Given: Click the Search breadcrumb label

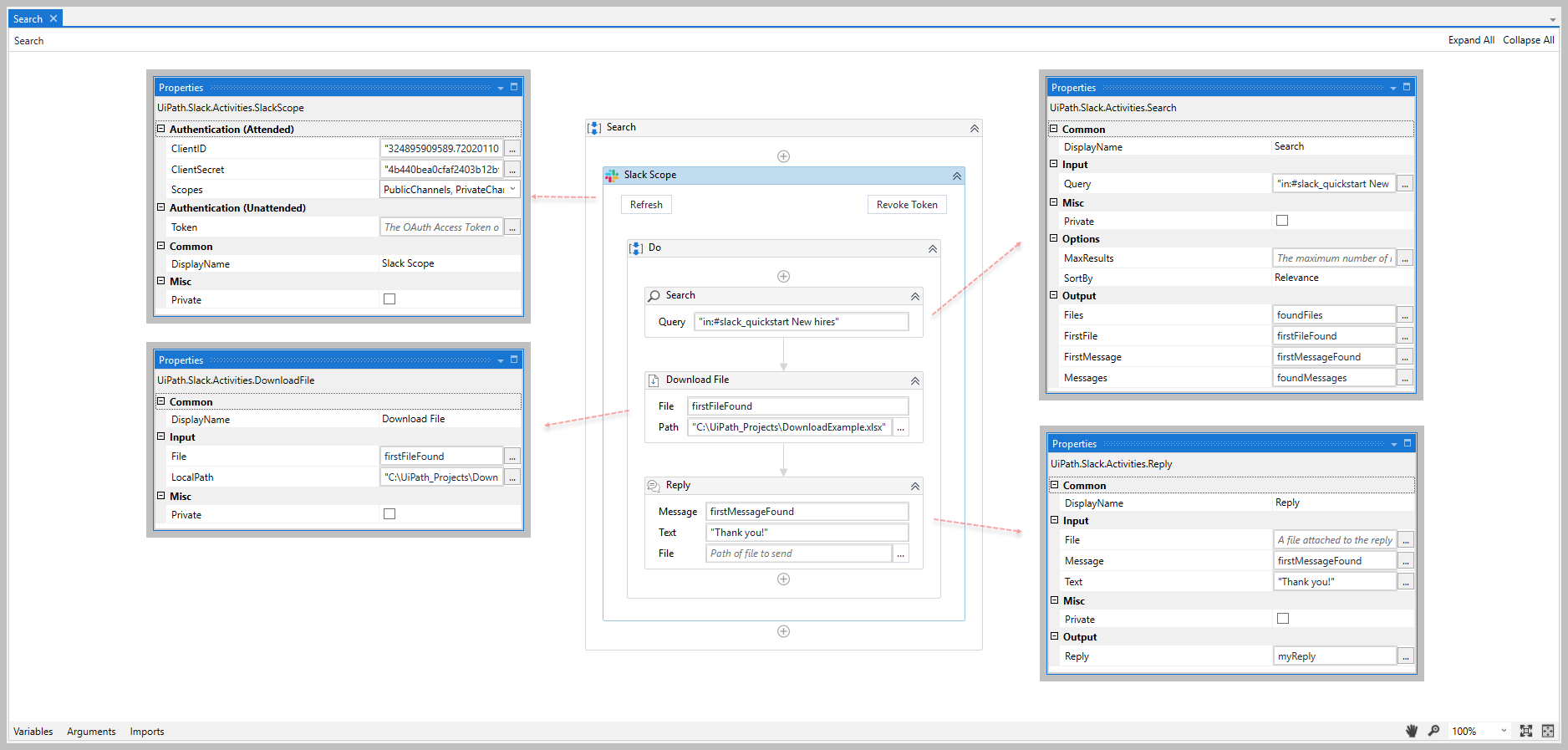Looking at the screenshot, I should click(x=28, y=41).
